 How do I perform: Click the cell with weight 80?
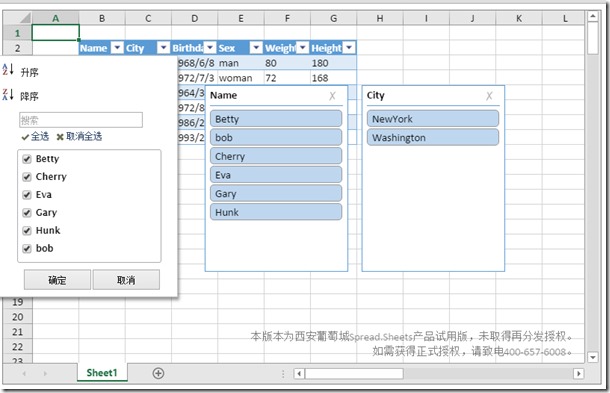point(287,63)
